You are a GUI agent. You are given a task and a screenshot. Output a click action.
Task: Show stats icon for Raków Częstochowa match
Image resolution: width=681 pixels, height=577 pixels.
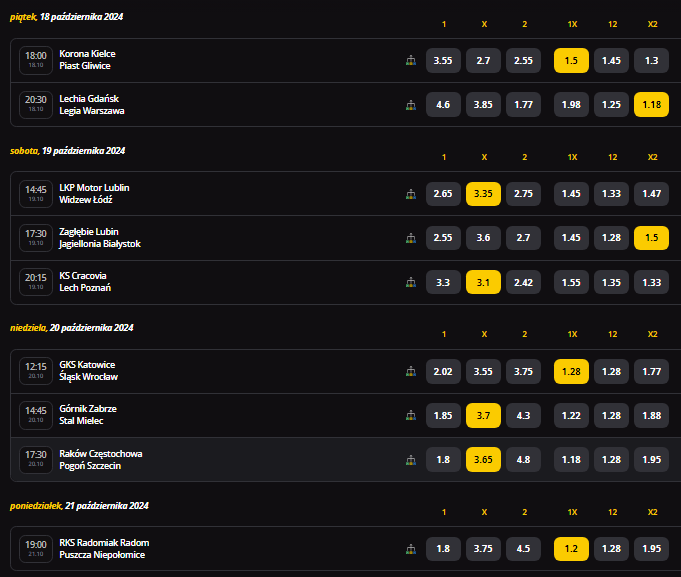410,459
